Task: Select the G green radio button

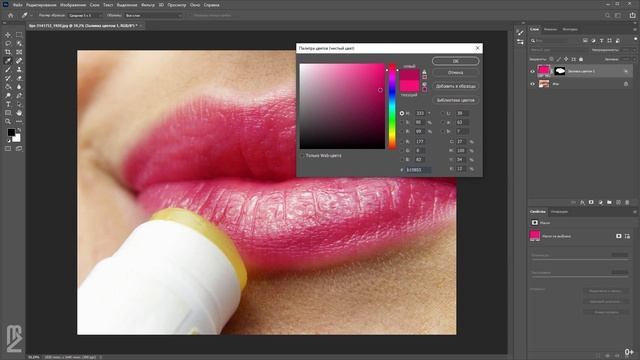Action: [402, 151]
